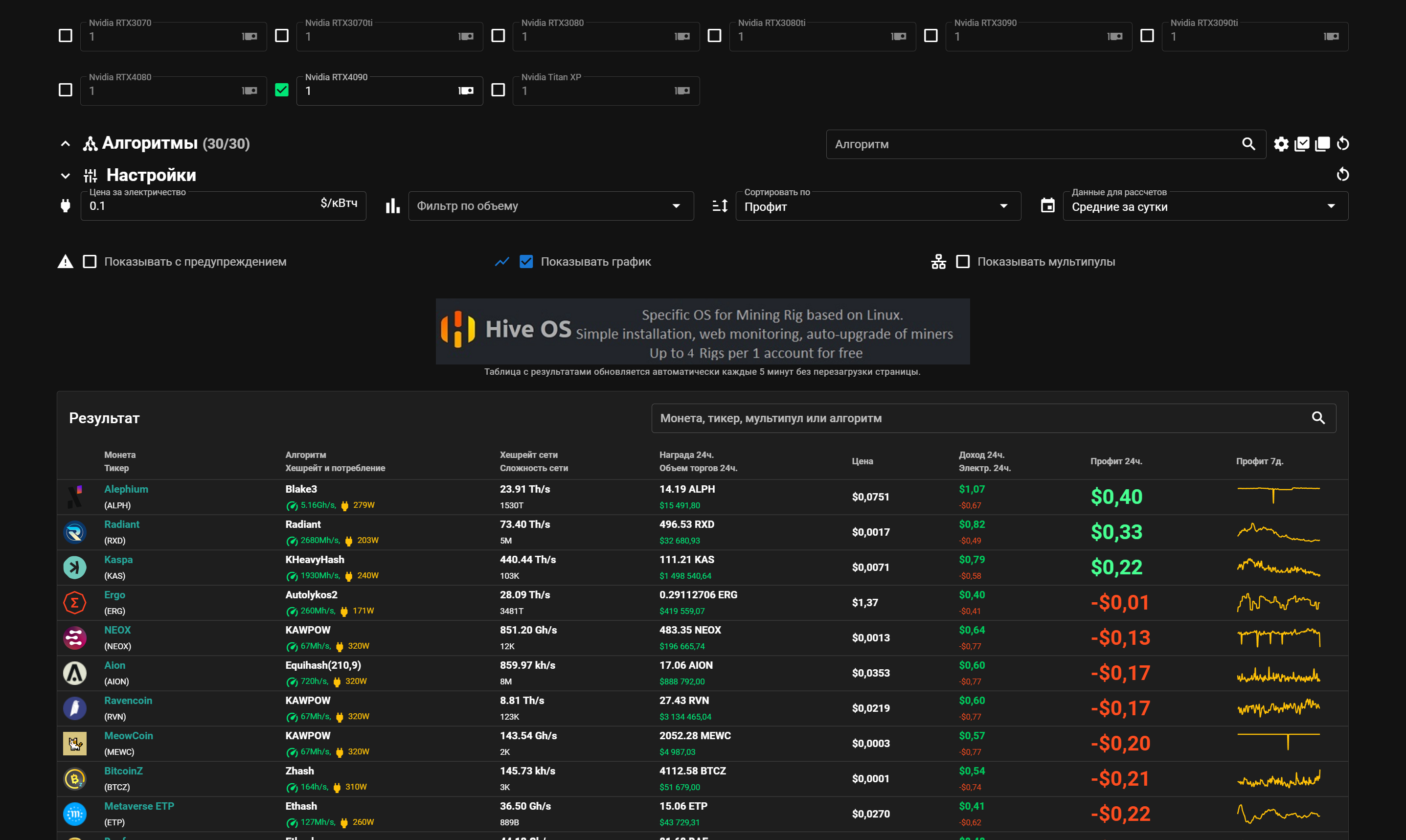This screenshot has height=840, width=1406.
Task: Click GPU card icon in RTX3070 field
Action: pyautogui.click(x=249, y=36)
